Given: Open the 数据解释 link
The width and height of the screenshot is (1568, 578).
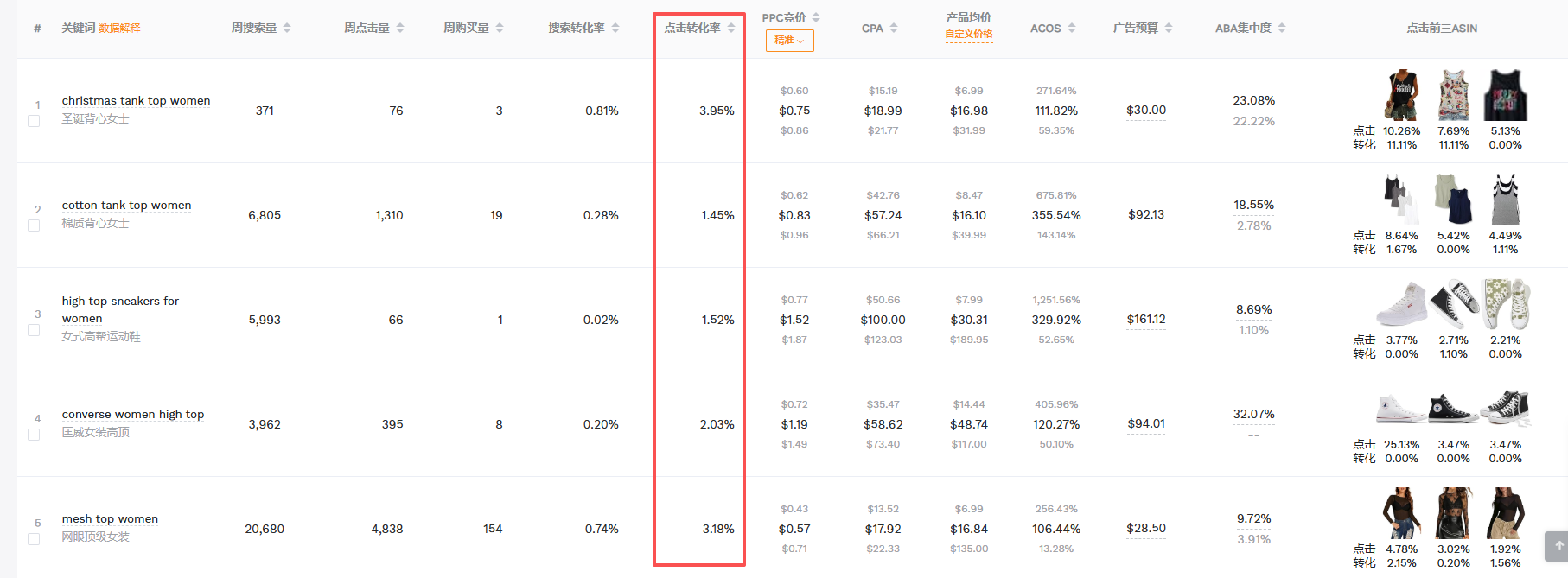Looking at the screenshot, I should click(119, 29).
